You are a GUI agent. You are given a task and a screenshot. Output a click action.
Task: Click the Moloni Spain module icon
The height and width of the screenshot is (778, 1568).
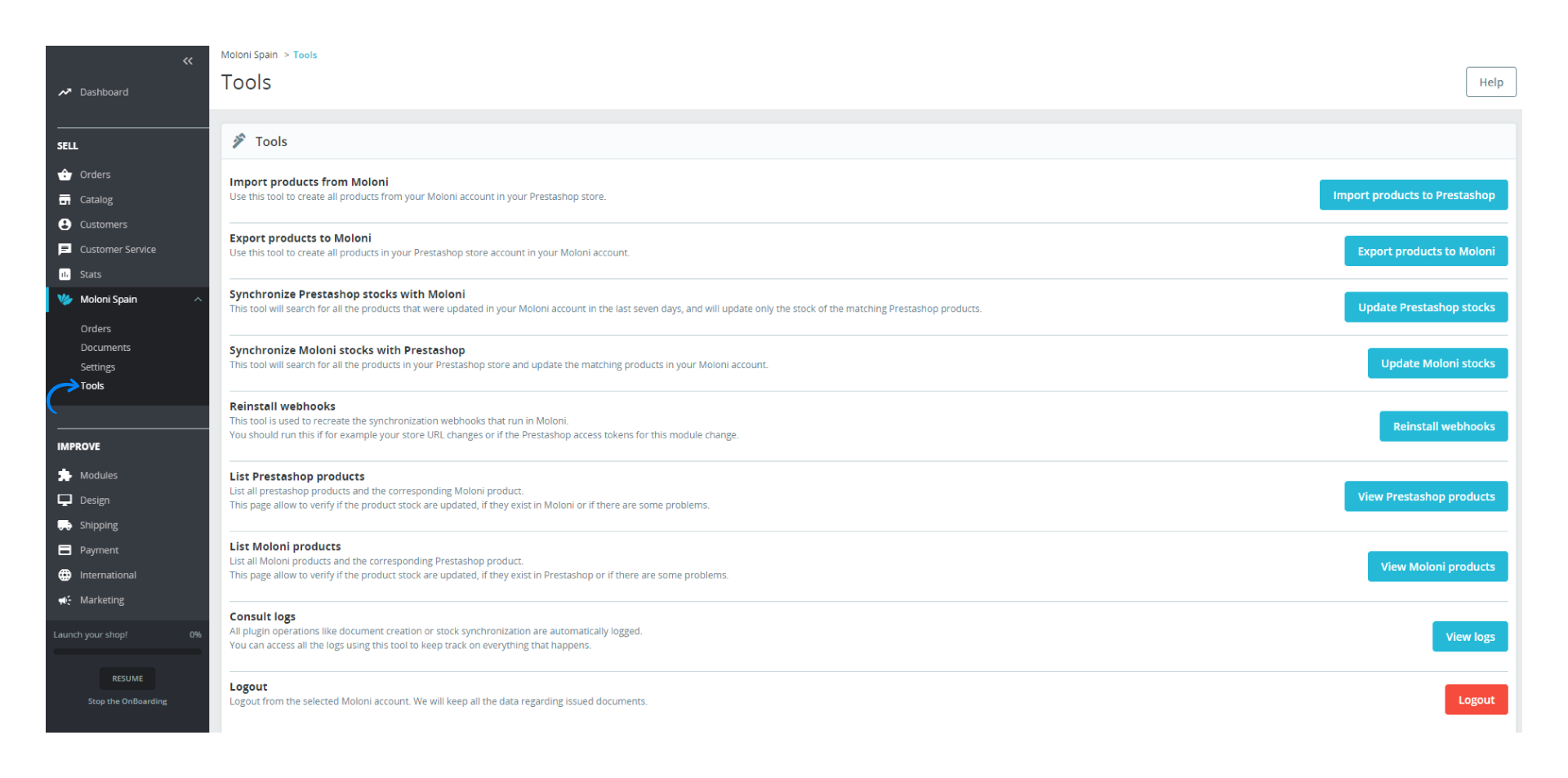coord(65,299)
